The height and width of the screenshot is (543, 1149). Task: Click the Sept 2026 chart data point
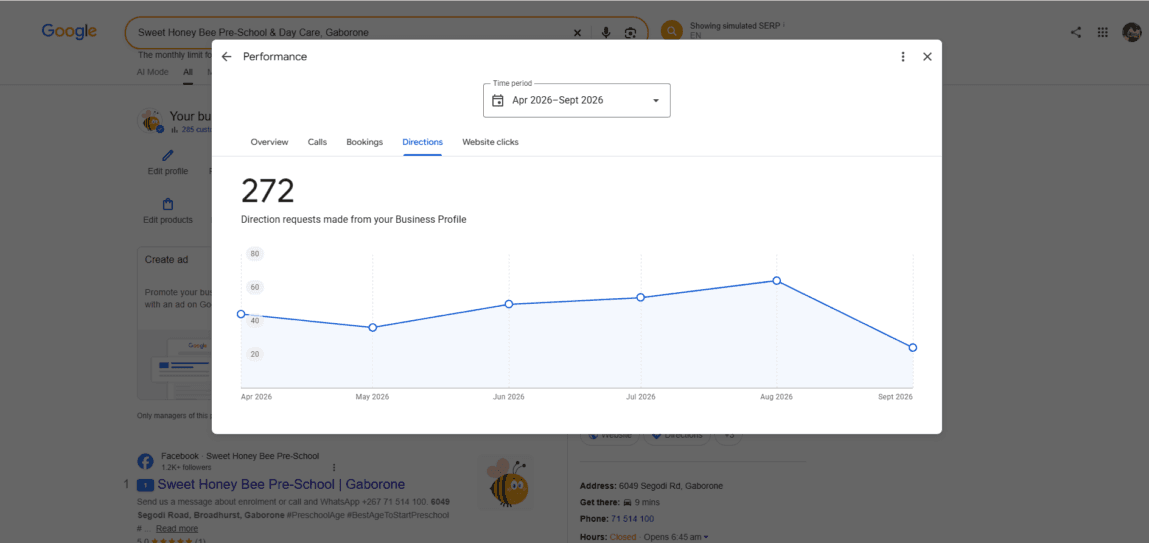(913, 347)
